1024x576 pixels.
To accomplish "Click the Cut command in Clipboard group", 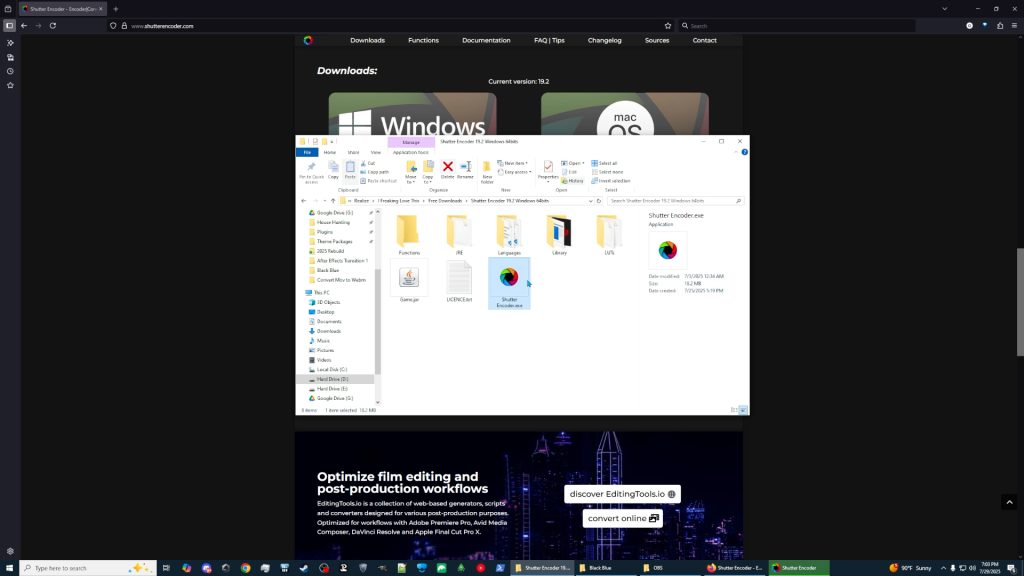I will [x=368, y=163].
